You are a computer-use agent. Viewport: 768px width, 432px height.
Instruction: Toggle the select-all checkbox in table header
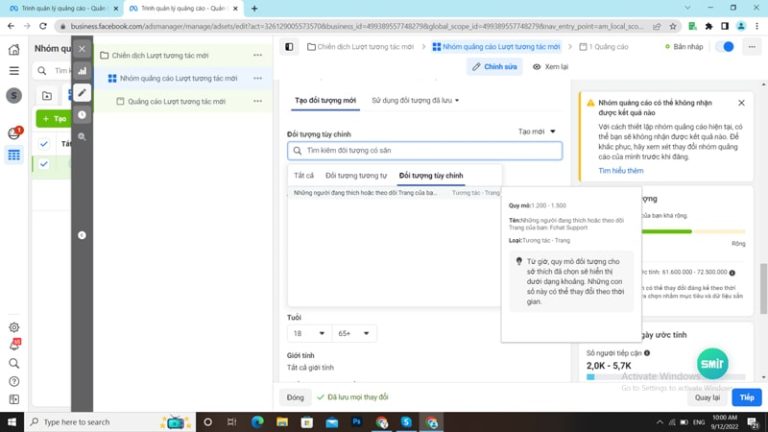point(44,143)
